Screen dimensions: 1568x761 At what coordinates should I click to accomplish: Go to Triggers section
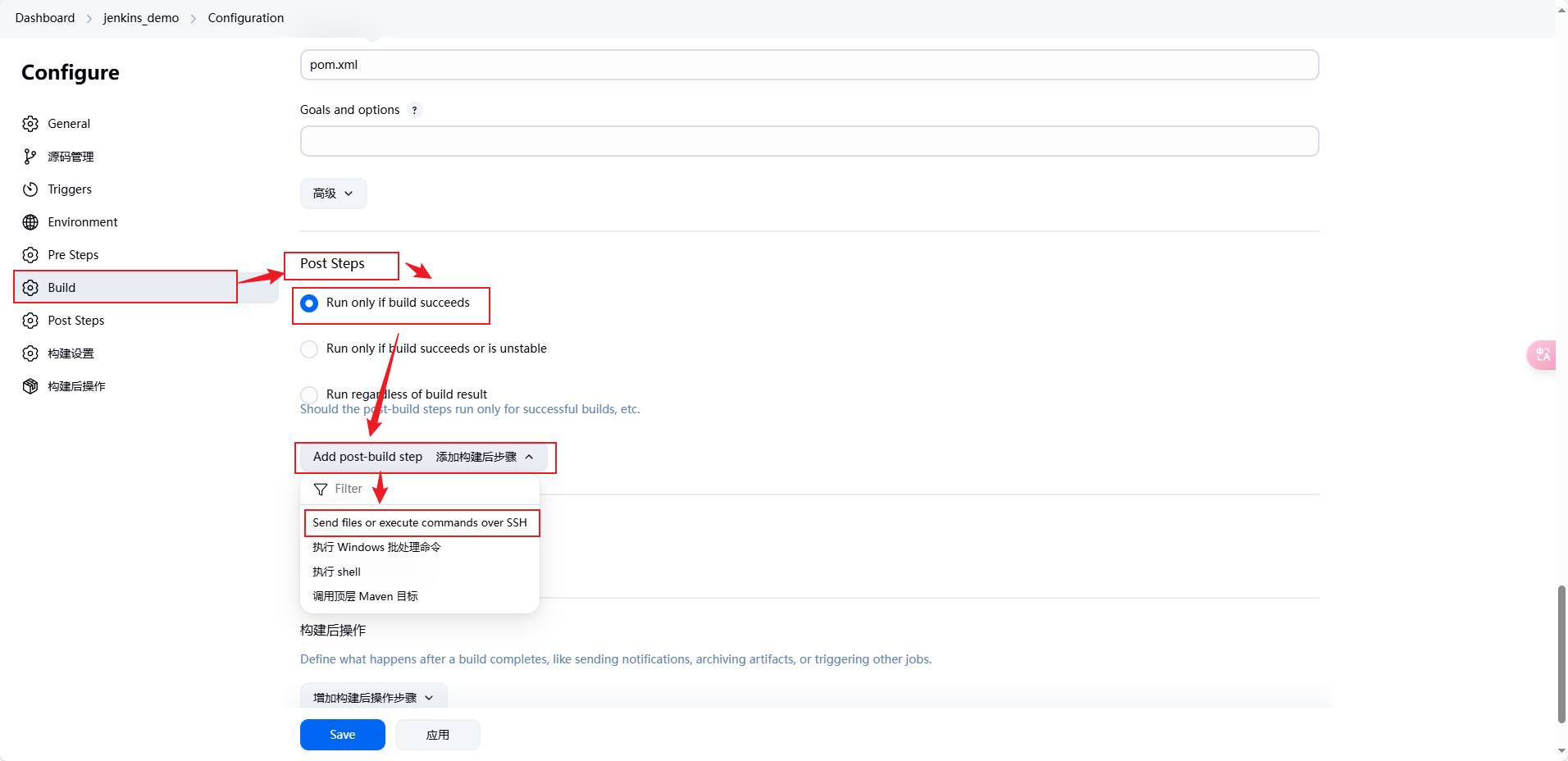pyautogui.click(x=70, y=189)
